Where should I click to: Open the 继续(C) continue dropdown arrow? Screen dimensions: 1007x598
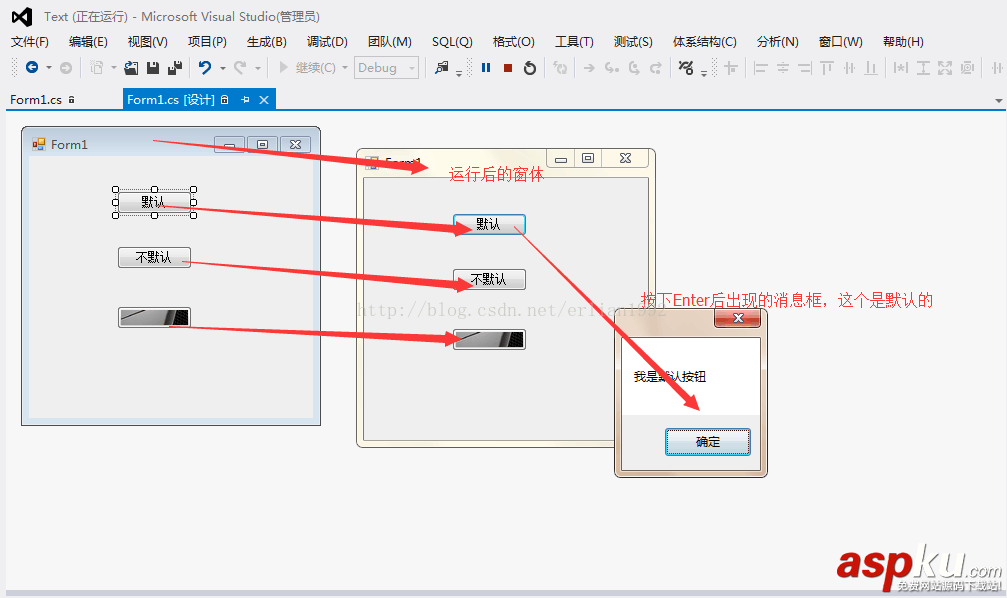tap(344, 68)
